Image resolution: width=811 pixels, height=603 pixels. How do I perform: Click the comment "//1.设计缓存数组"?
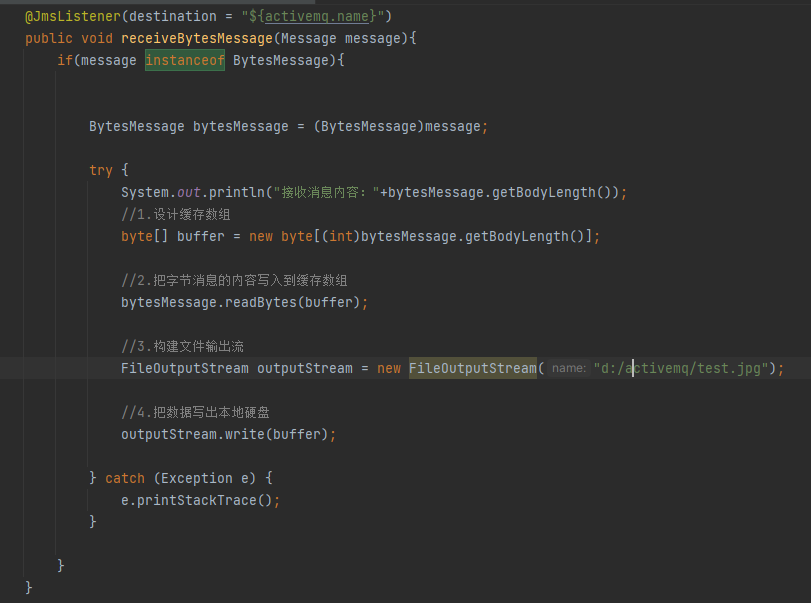[x=177, y=214]
